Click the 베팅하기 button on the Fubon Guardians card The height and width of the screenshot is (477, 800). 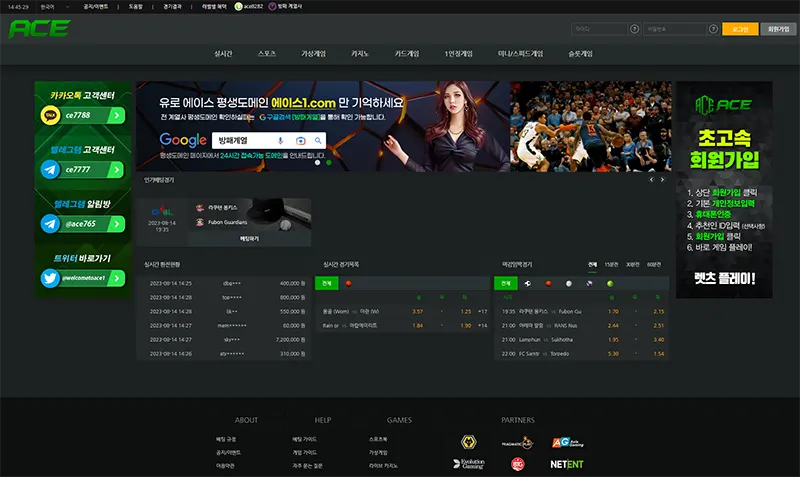(x=249, y=238)
